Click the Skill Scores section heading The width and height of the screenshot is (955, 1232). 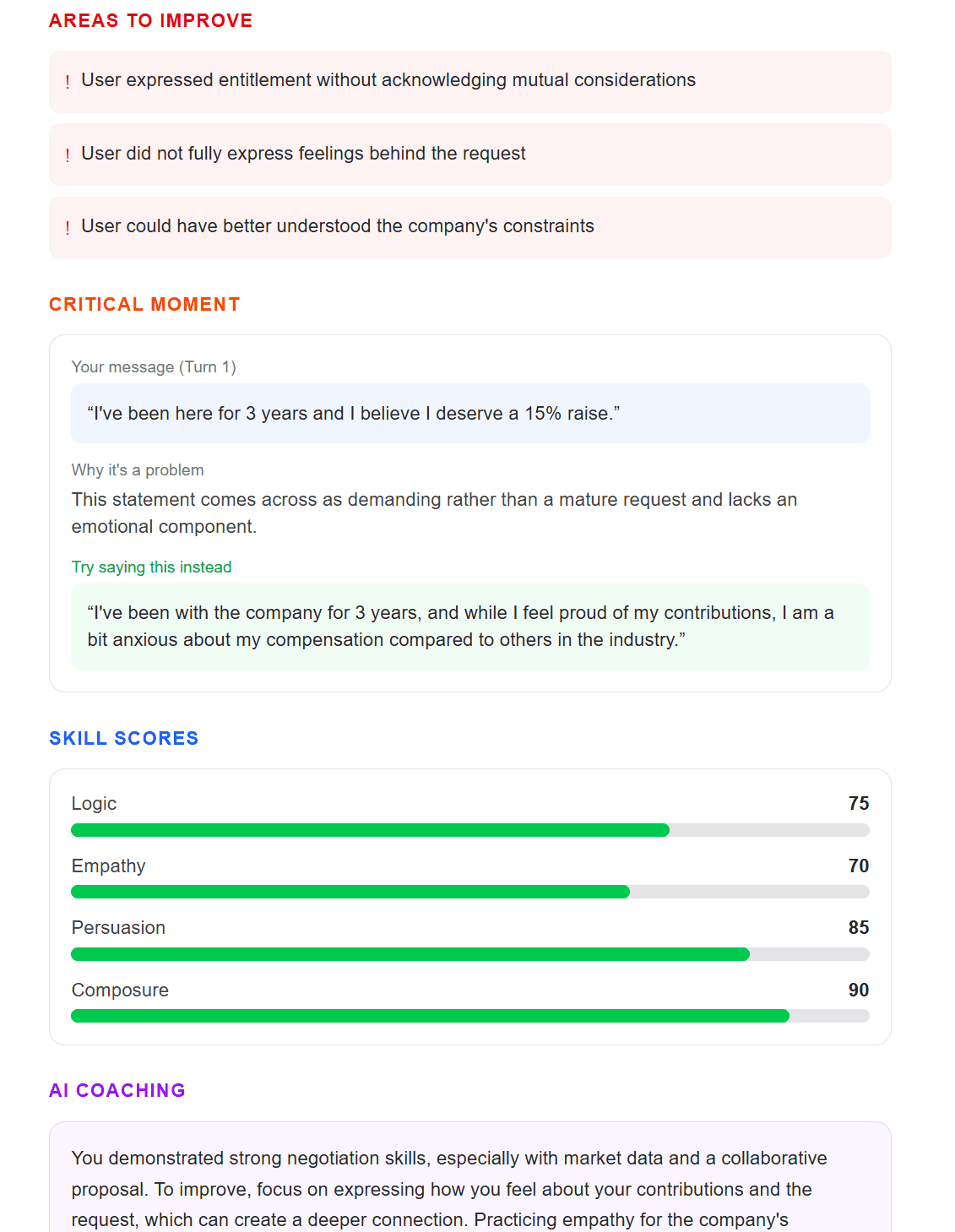123,739
